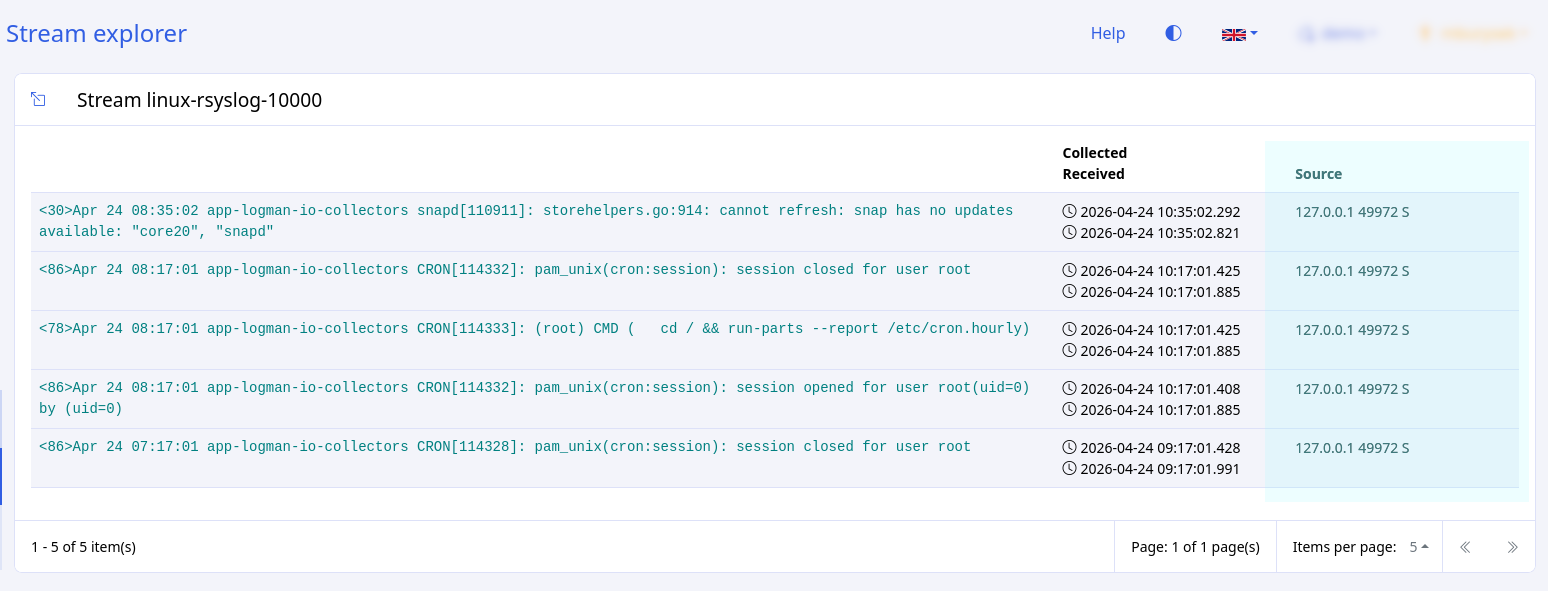The width and height of the screenshot is (1548, 591).
Task: Click clock icon of snapd collected time
Action: (x=1069, y=212)
